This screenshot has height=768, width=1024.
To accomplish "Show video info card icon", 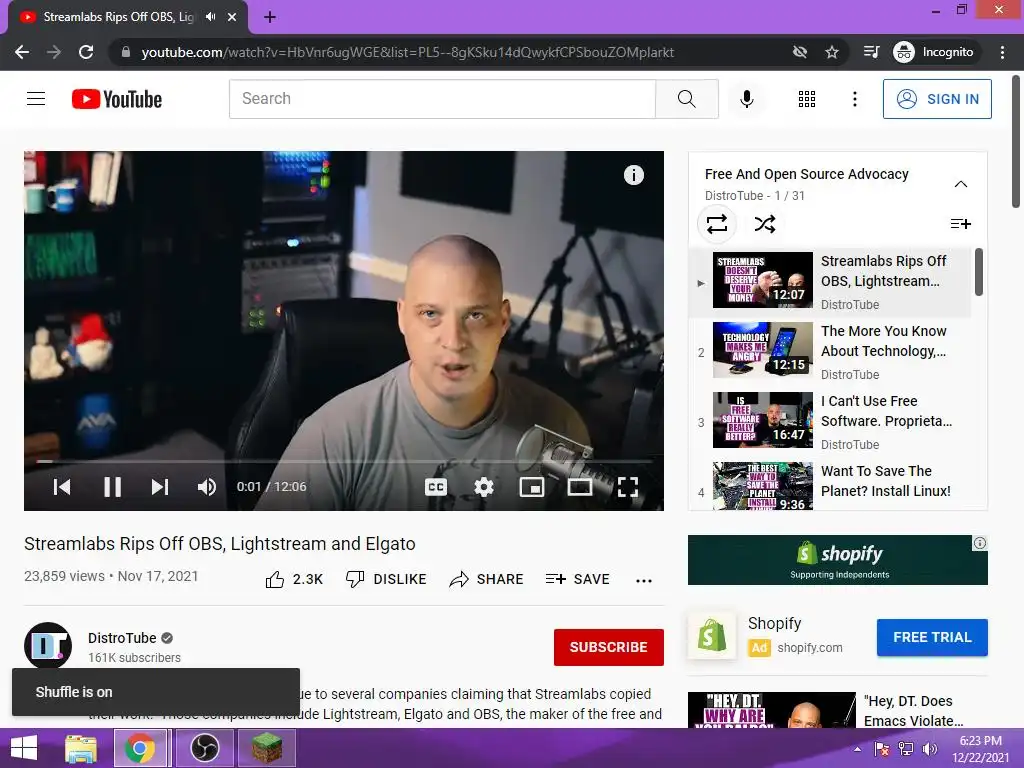I will (633, 175).
